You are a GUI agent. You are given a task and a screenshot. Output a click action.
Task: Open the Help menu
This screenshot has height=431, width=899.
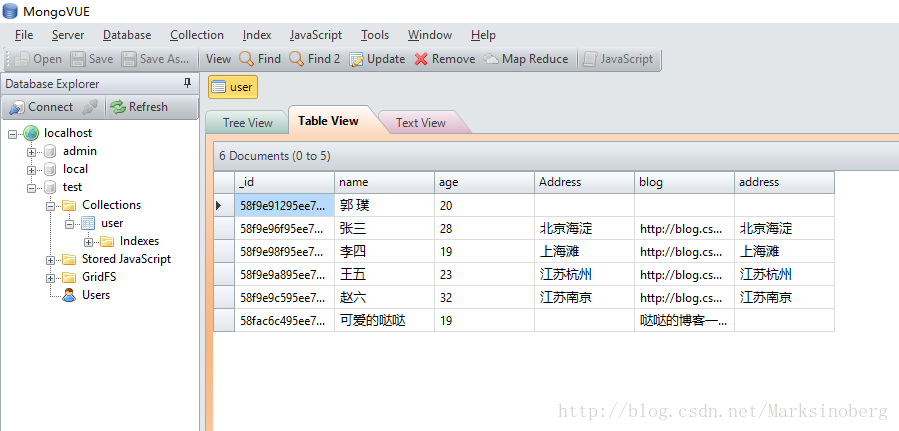pyautogui.click(x=483, y=35)
